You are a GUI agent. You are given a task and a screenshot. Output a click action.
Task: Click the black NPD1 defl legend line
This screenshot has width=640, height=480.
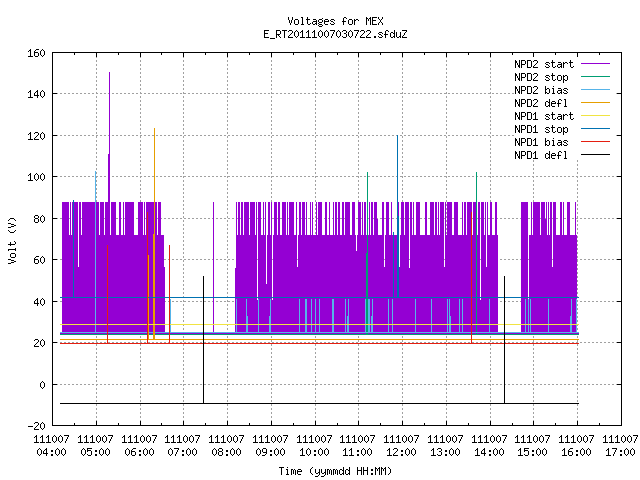click(x=596, y=155)
